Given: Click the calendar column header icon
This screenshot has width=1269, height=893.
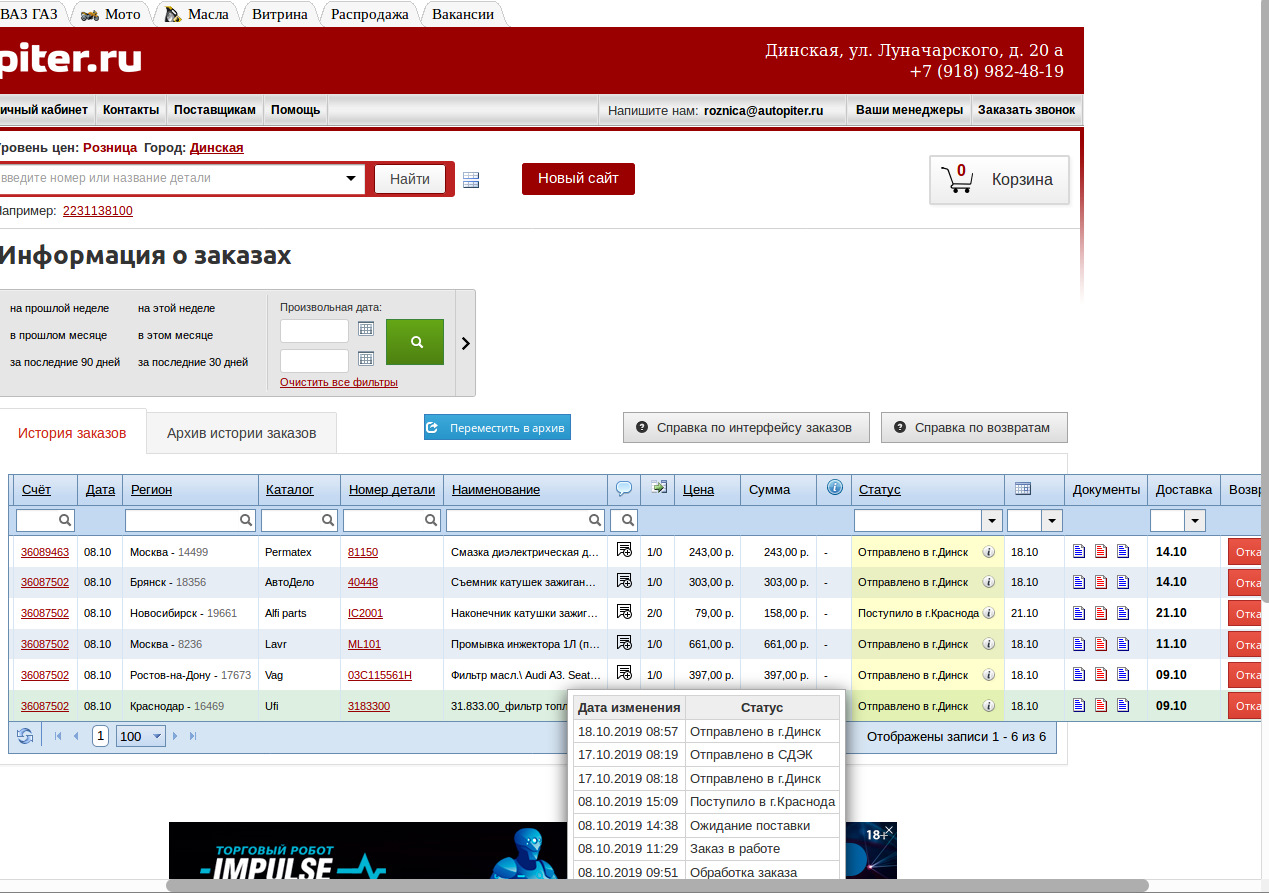Looking at the screenshot, I should click(x=1022, y=488).
